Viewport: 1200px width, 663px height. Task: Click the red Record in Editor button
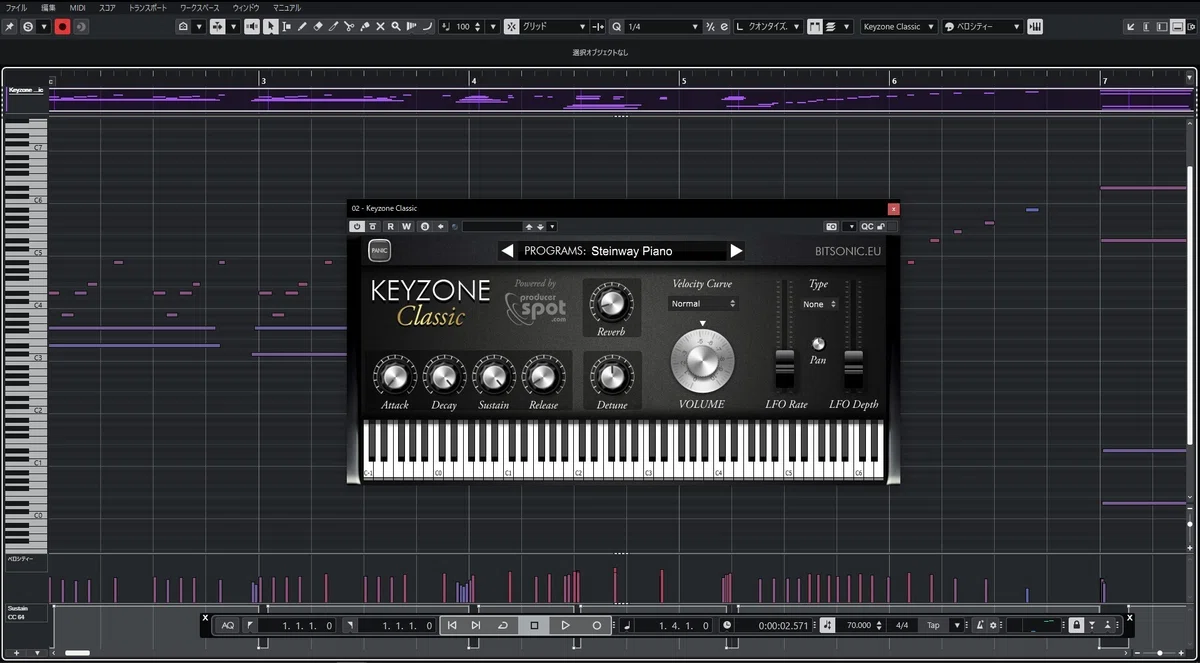tap(62, 26)
